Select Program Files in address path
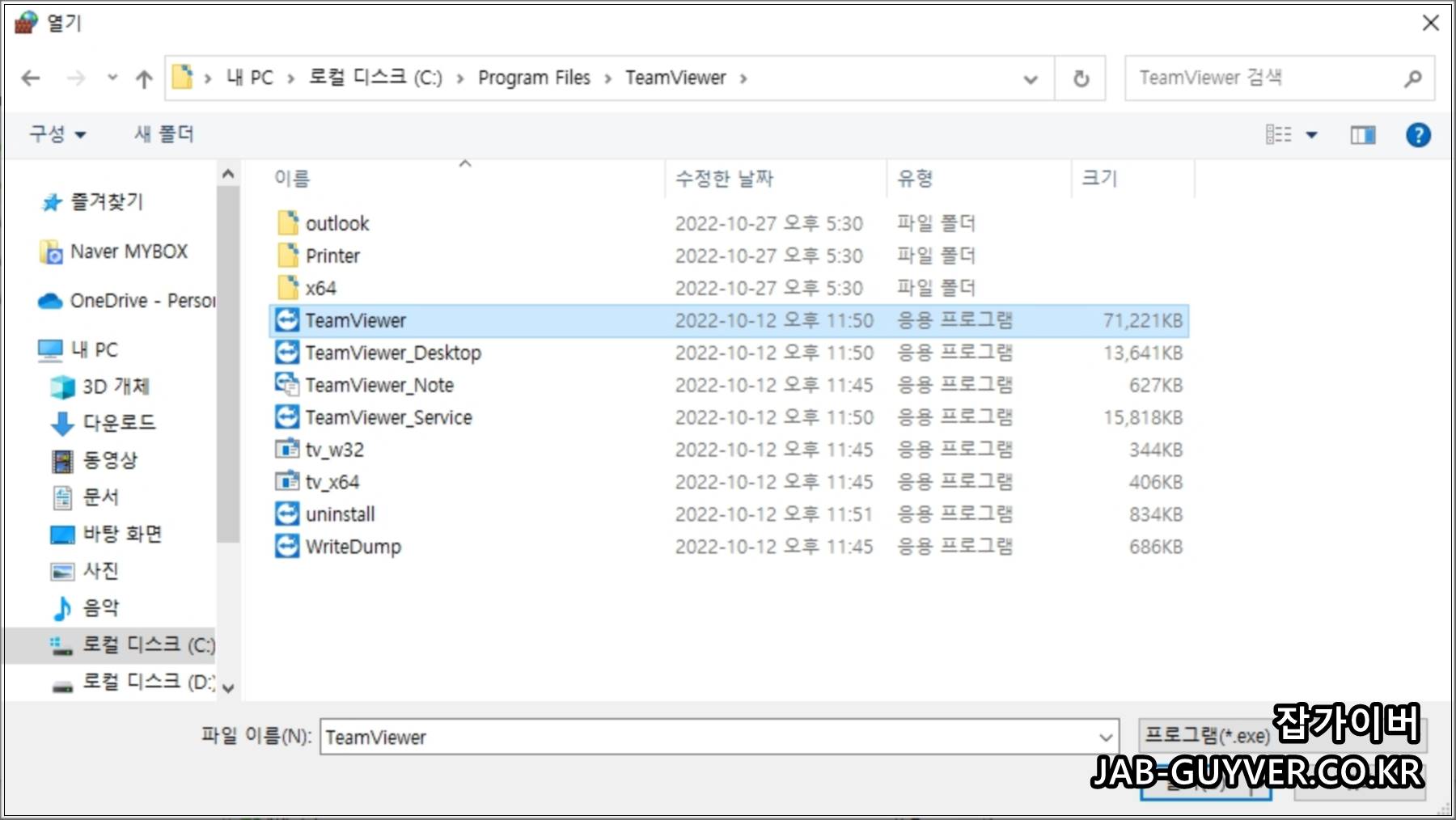The height and width of the screenshot is (820, 1456). [534, 78]
